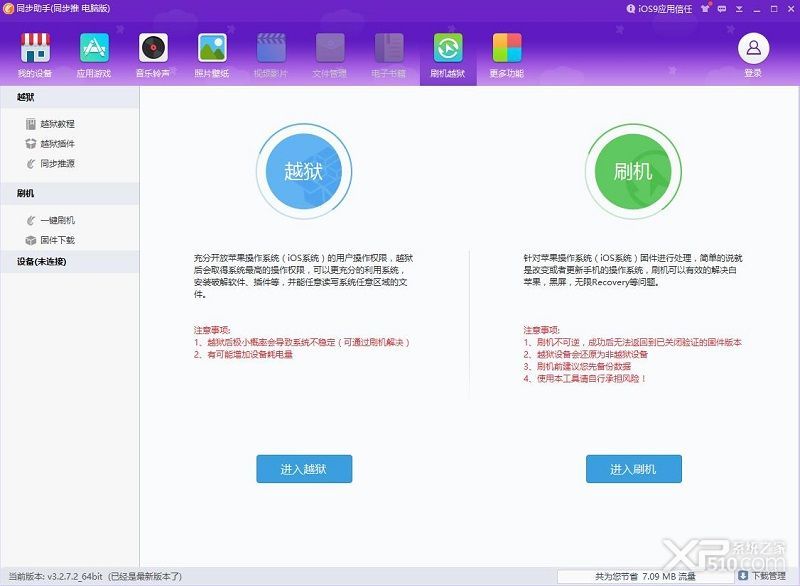Open 文件管理 file management
The width and height of the screenshot is (800, 586).
(x=330, y=55)
